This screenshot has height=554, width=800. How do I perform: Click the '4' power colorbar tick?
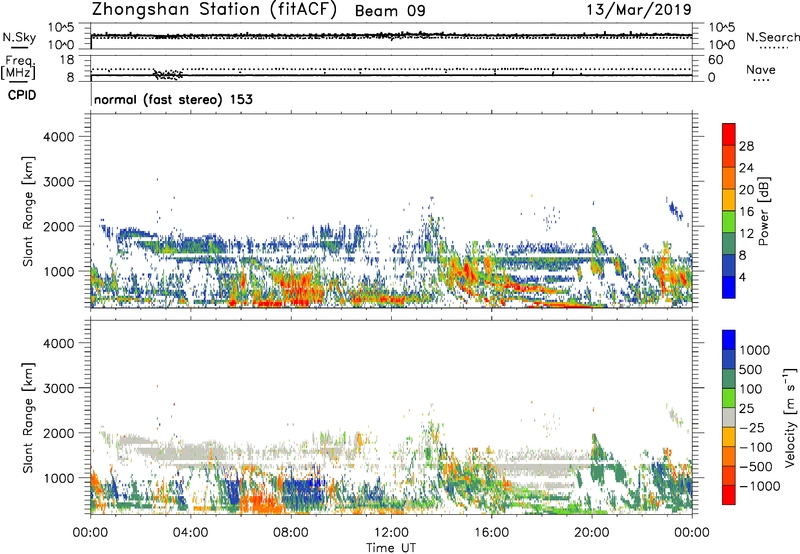[742, 278]
